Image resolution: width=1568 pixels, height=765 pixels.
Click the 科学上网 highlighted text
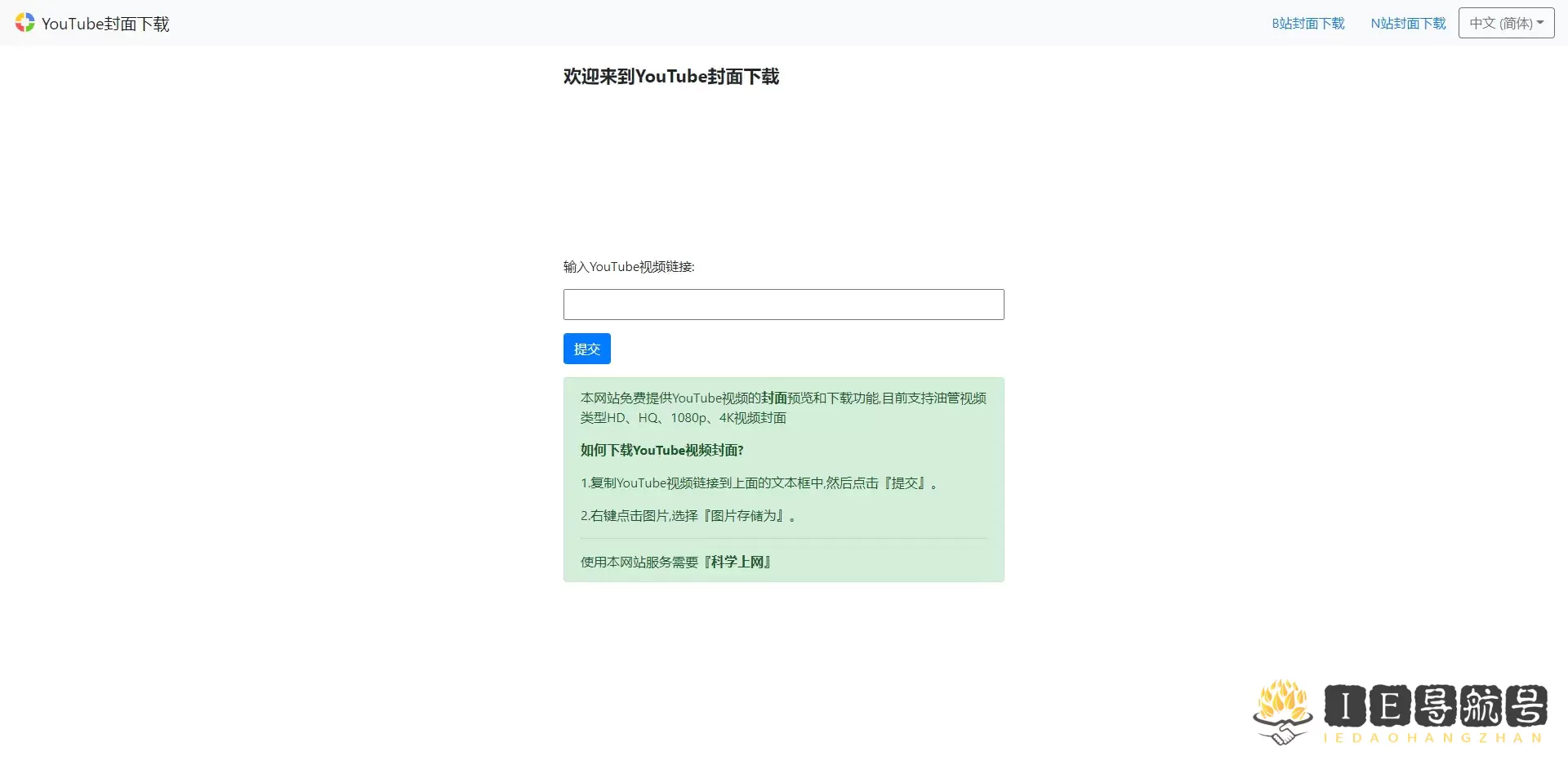(737, 562)
